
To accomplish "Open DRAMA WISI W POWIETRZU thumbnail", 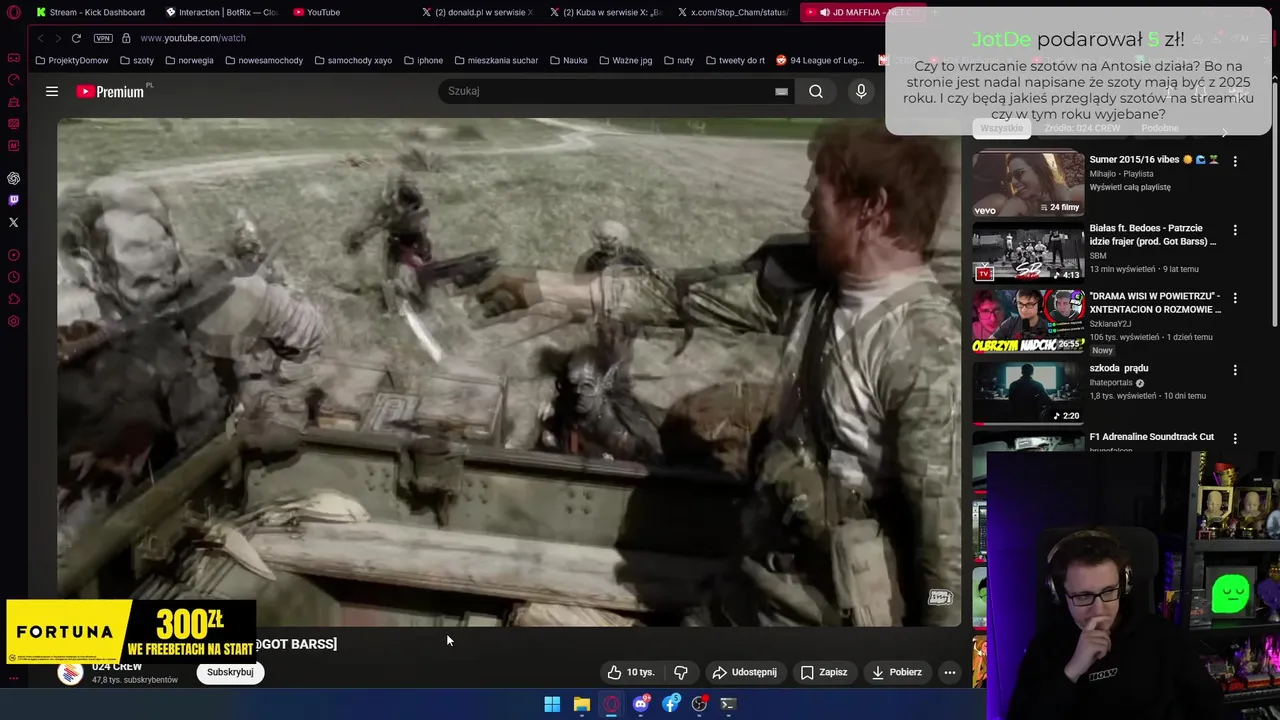I will (x=1028, y=321).
